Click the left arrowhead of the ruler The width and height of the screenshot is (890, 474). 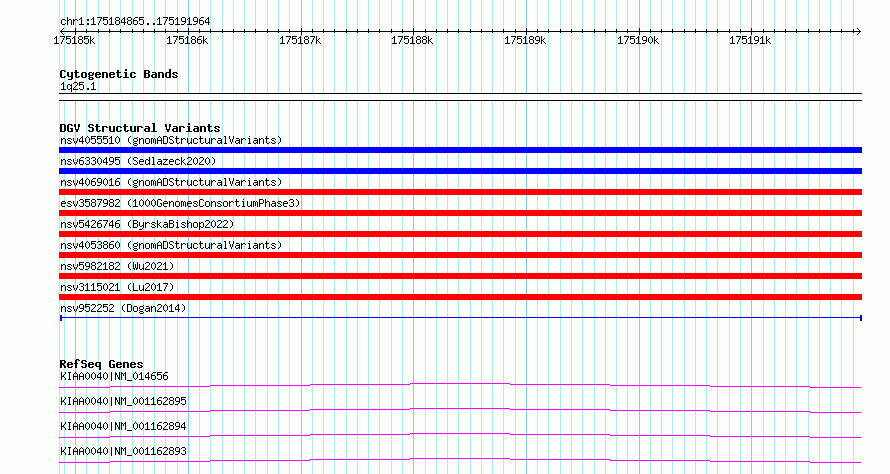click(x=62, y=31)
